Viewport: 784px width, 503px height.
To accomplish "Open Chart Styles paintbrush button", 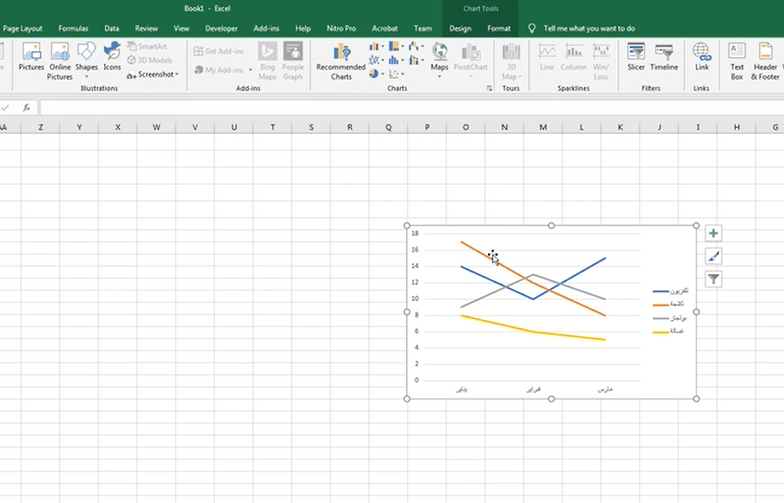I will [x=713, y=256].
